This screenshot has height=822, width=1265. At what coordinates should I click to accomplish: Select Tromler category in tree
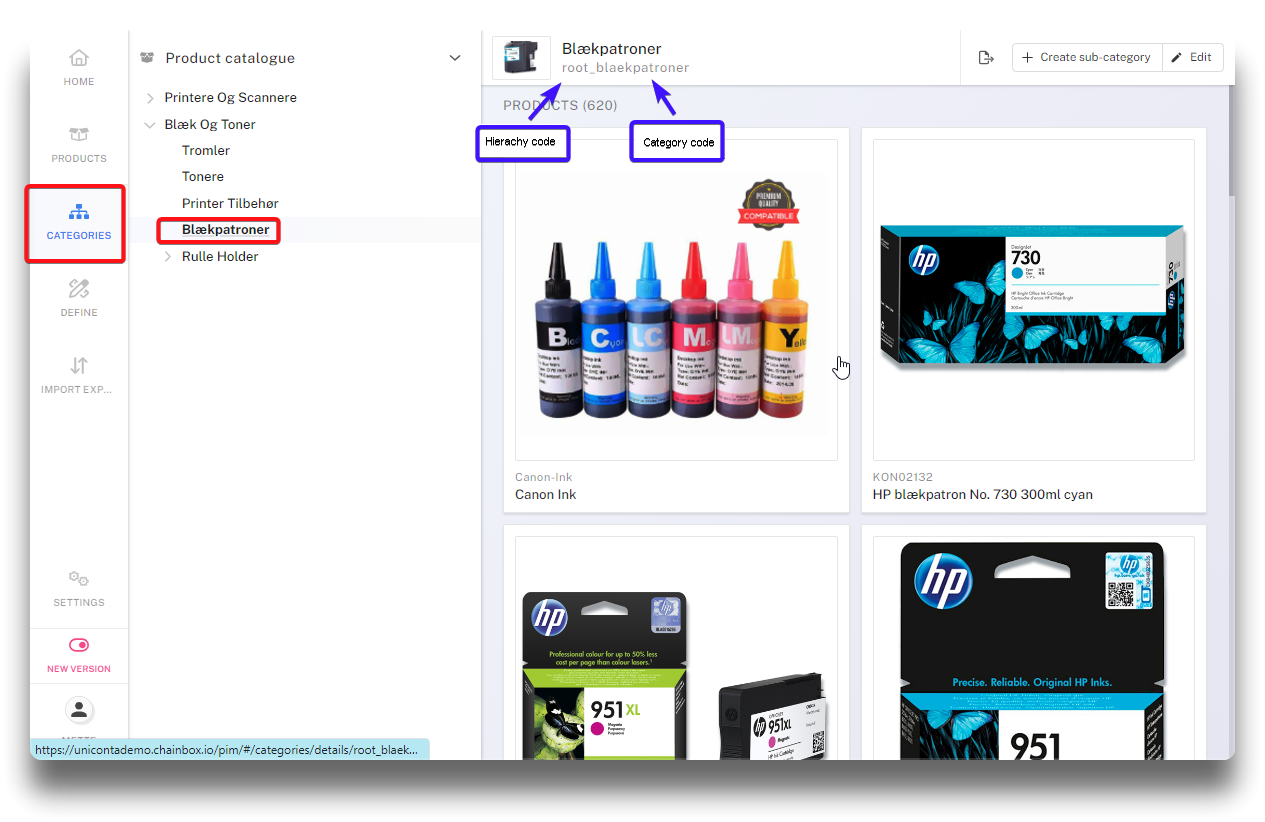pos(206,151)
